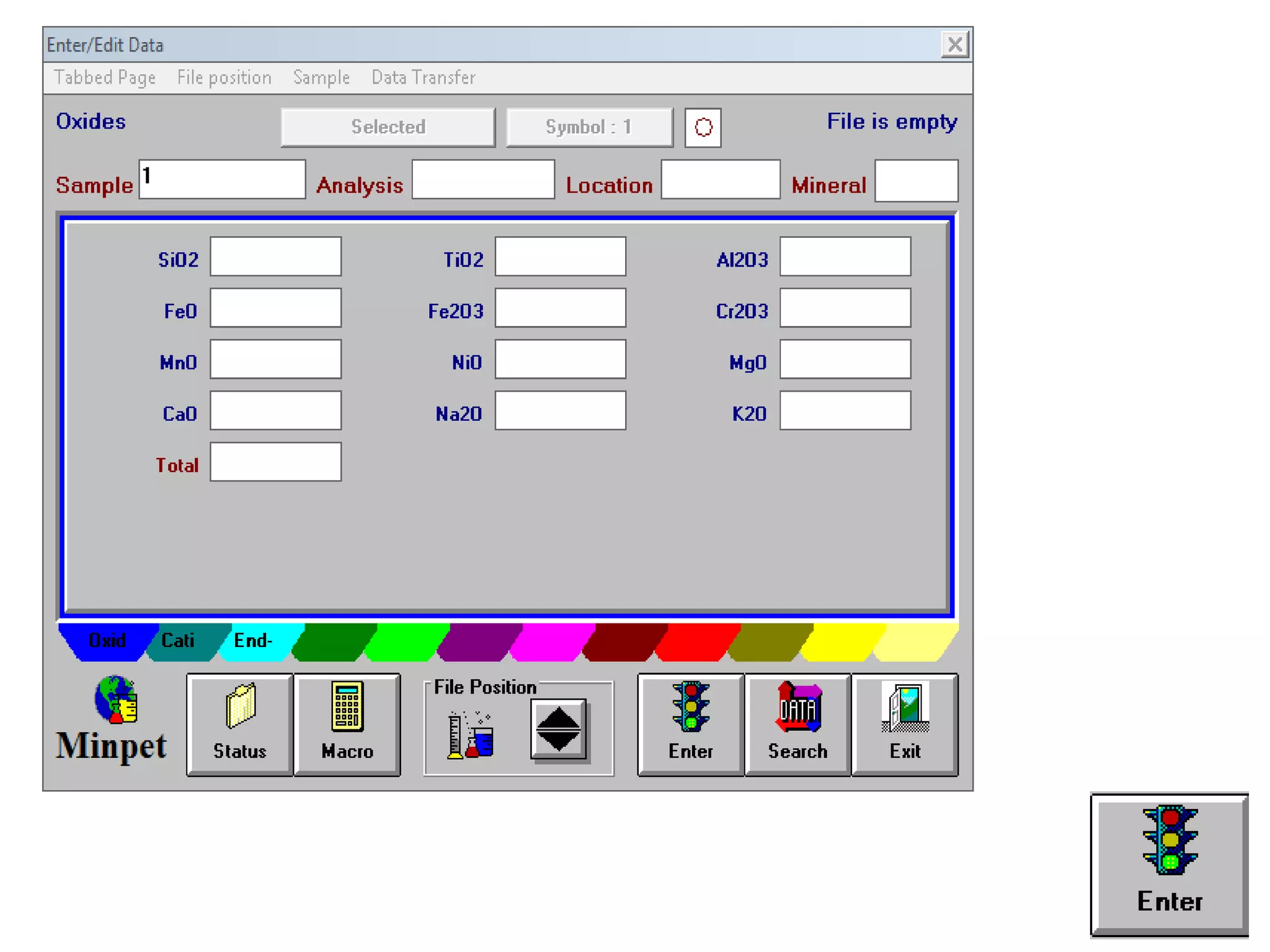Click the File Position beaker icon
The height and width of the screenshot is (952, 1270).
pyautogui.click(x=470, y=735)
